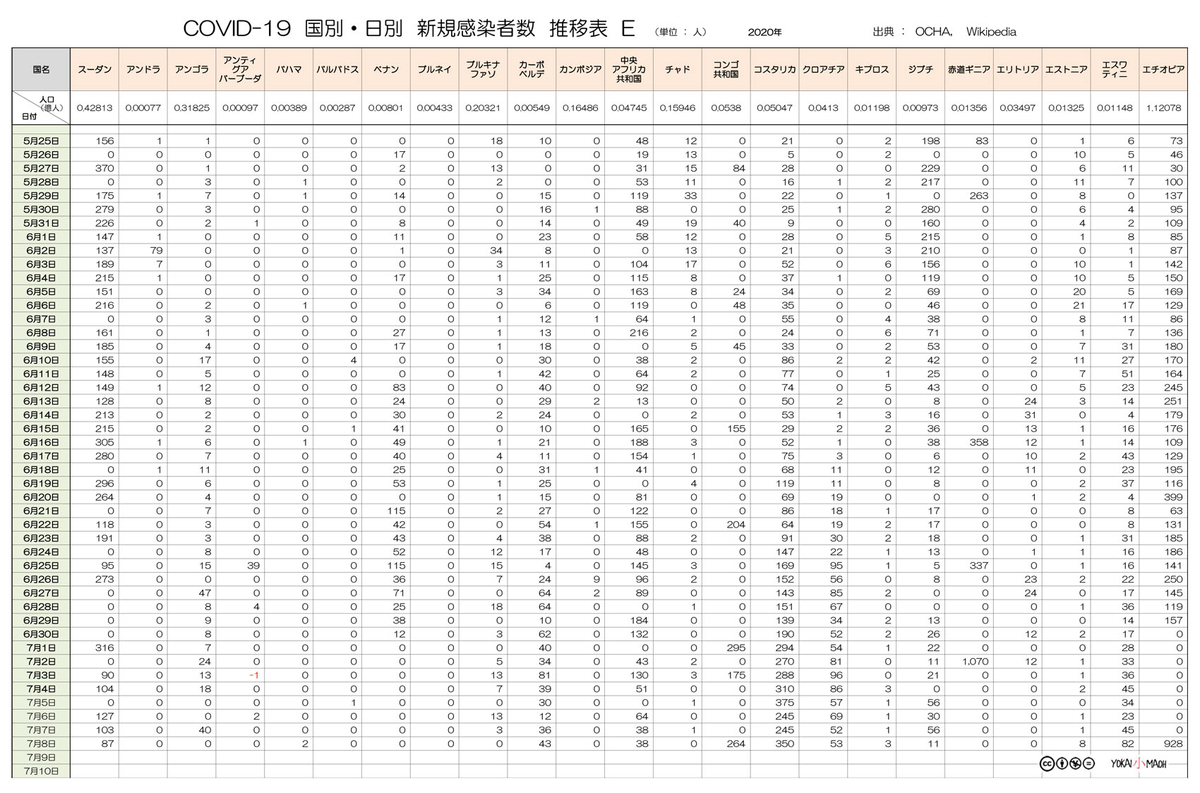Screen dimensions: 1200x793
Task: Click the 赤道ギニア column header
Action: tap(970, 70)
